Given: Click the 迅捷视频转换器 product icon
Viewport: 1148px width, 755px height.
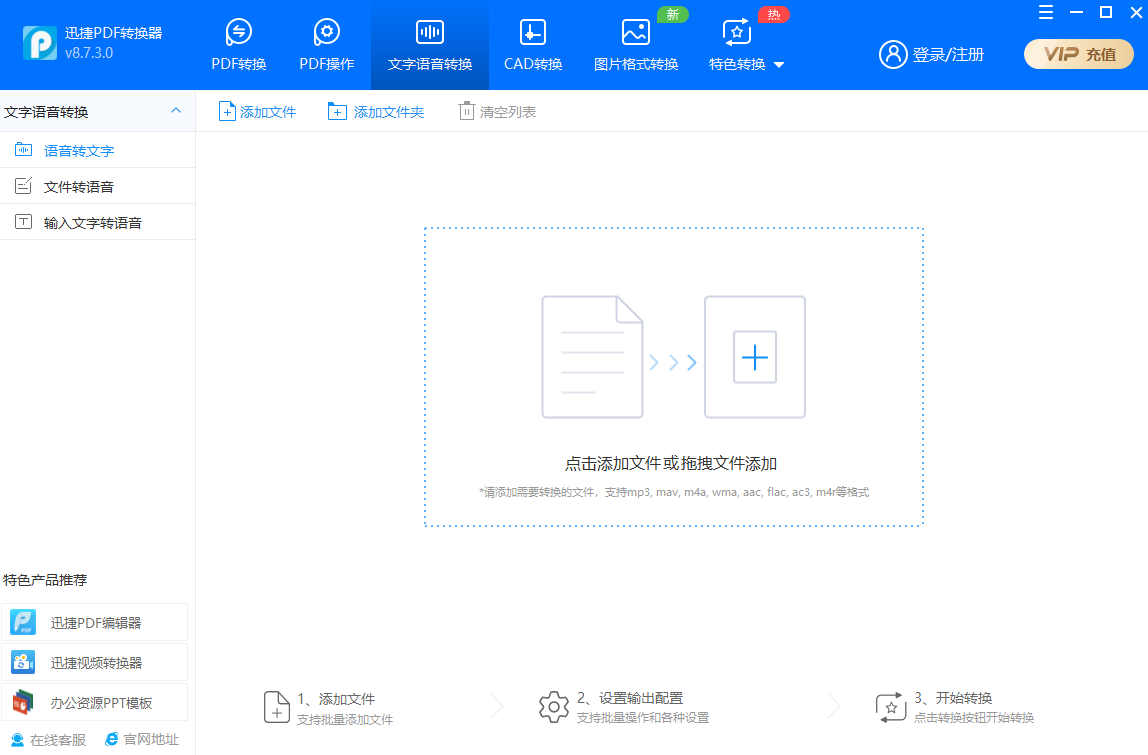Looking at the screenshot, I should point(23,663).
